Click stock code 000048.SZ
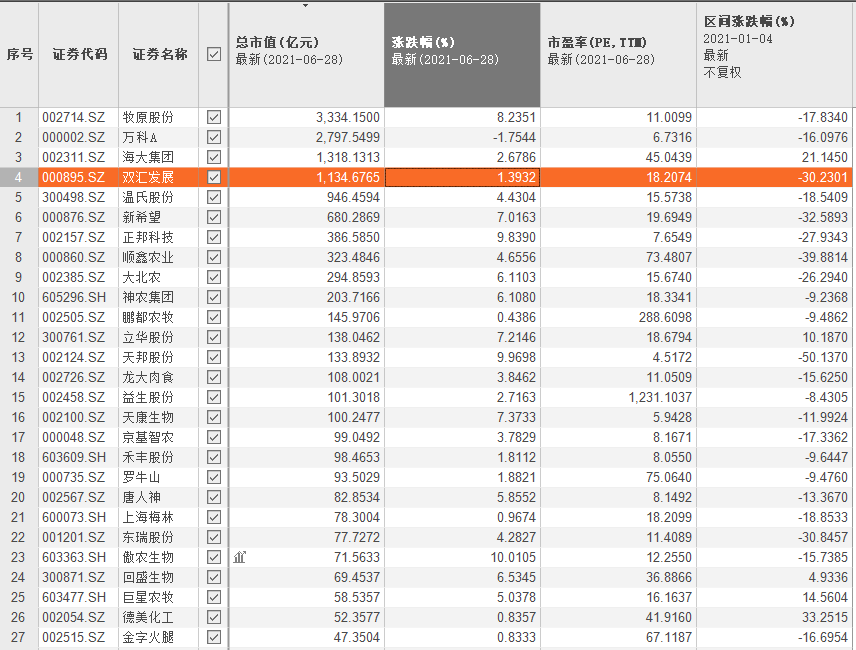This screenshot has height=650, width=856. 74,437
